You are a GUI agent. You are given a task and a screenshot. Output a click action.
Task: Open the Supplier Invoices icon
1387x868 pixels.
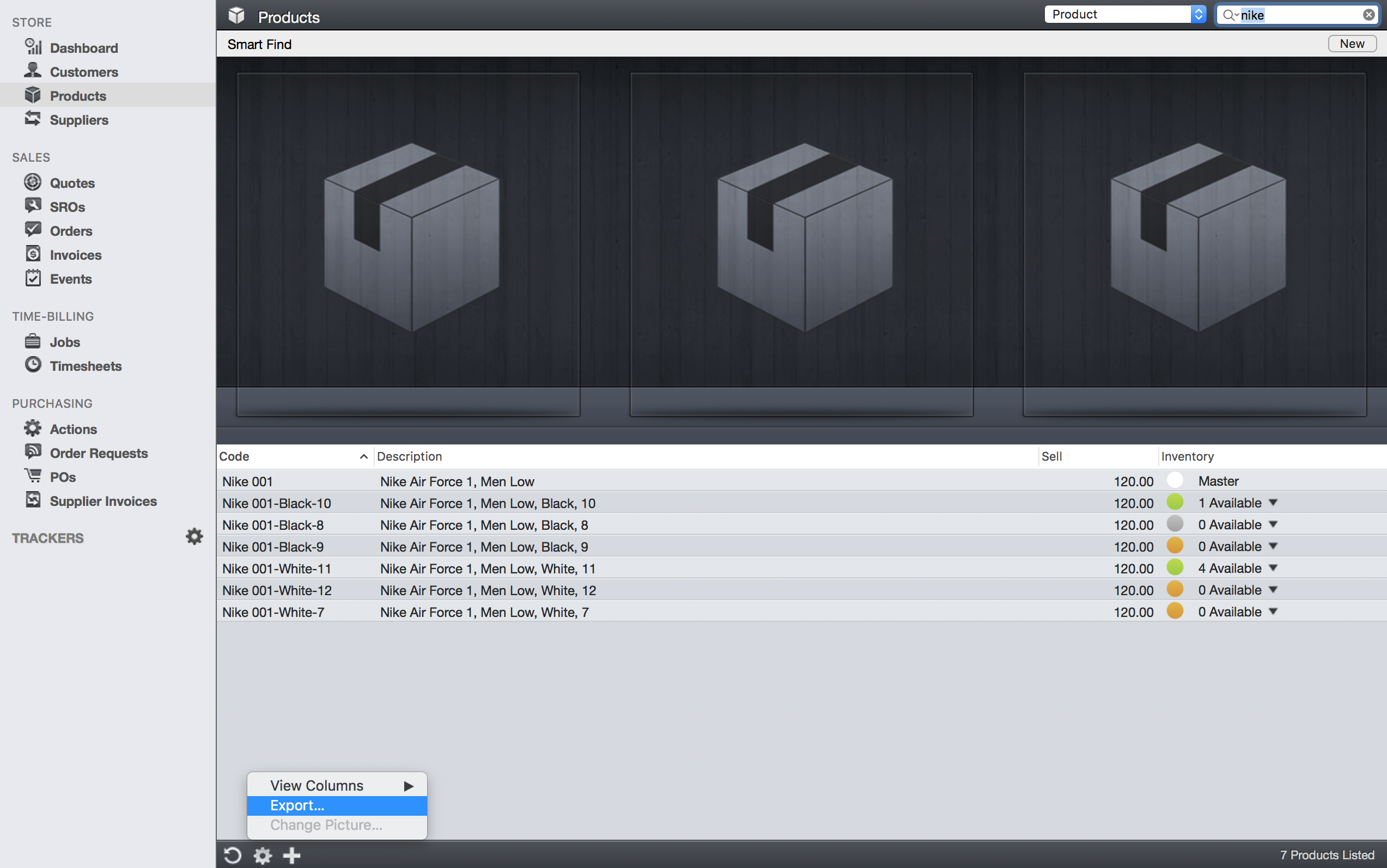click(33, 500)
